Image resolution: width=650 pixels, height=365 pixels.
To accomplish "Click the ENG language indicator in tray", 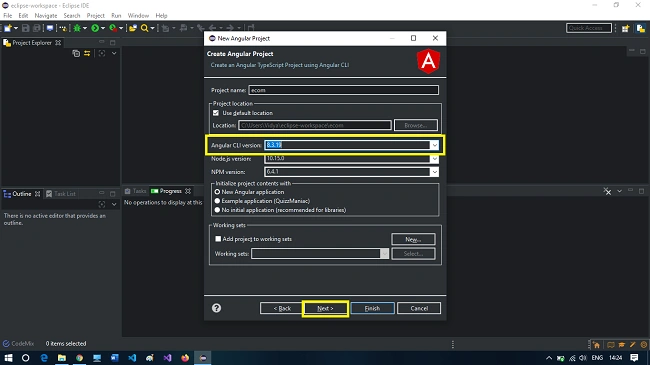I will point(597,358).
